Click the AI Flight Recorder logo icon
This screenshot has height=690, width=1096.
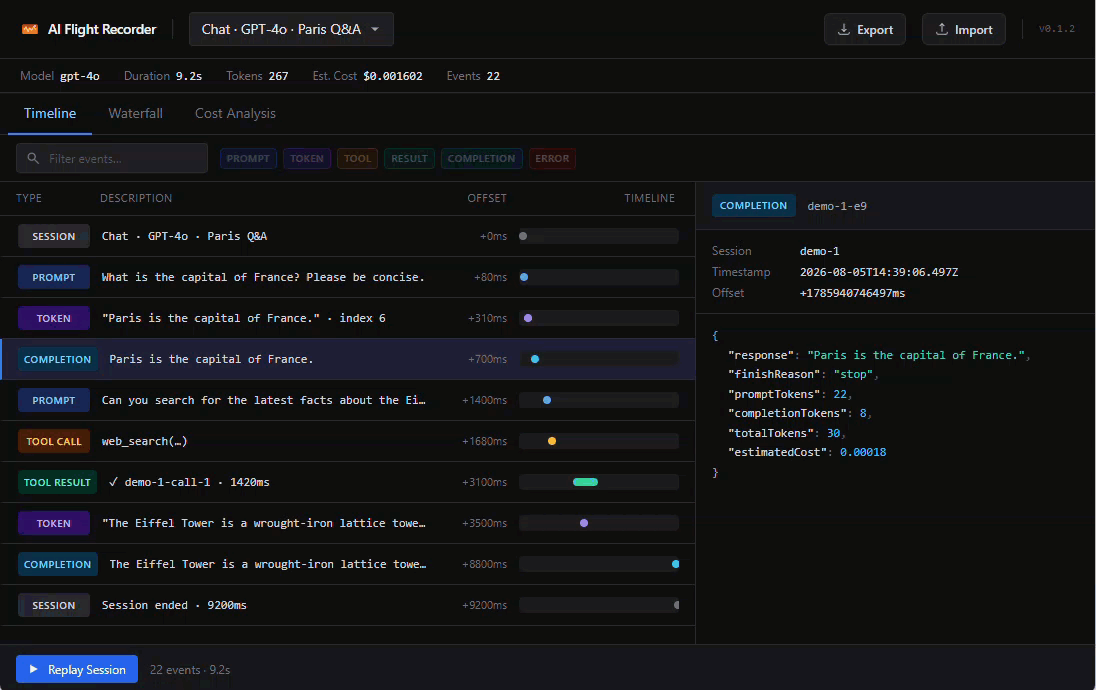[x=30, y=29]
